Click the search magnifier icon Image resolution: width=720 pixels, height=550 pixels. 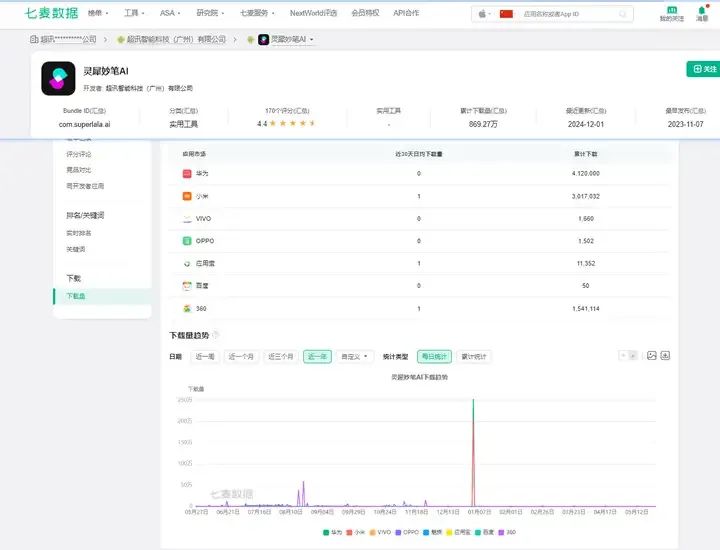coord(623,14)
